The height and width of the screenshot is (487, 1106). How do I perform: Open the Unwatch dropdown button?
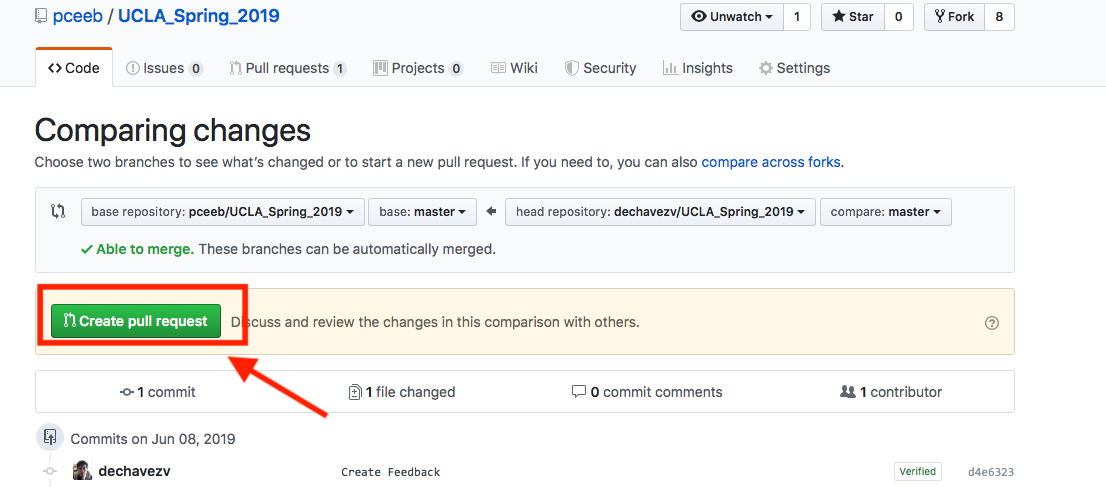point(731,17)
